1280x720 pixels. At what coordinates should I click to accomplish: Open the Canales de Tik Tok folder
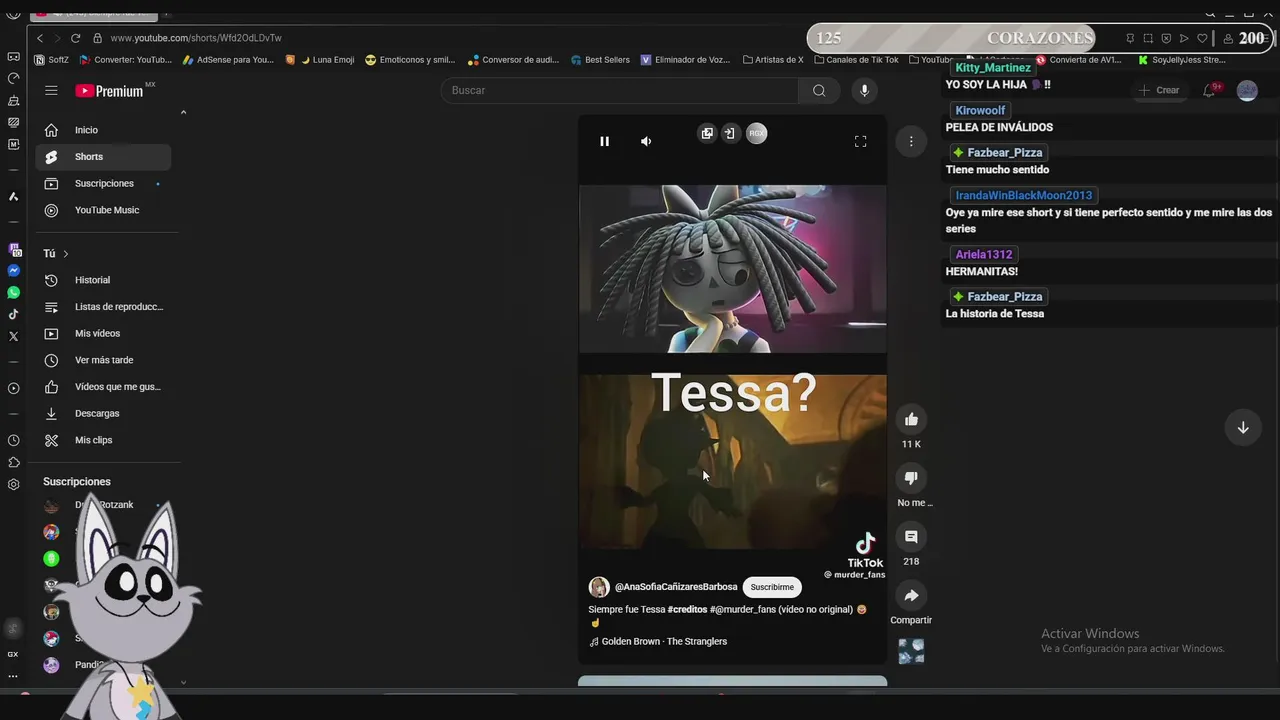tap(856, 60)
